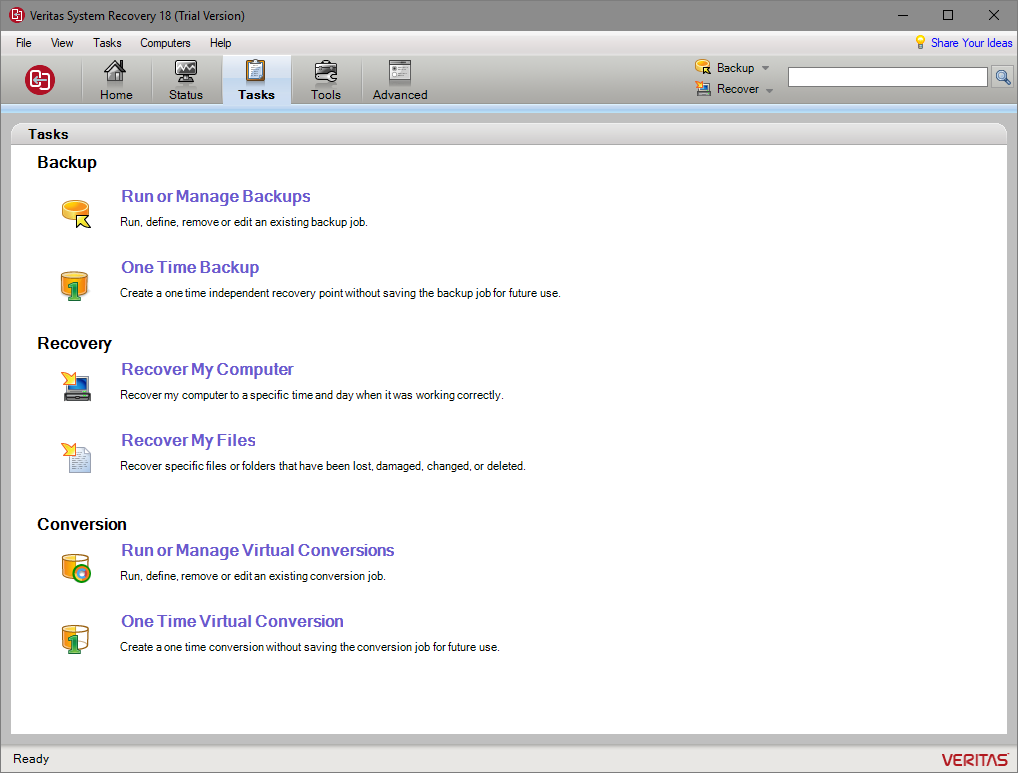Follow the Share Your Ideas link
This screenshot has width=1018, height=773.
tap(971, 43)
